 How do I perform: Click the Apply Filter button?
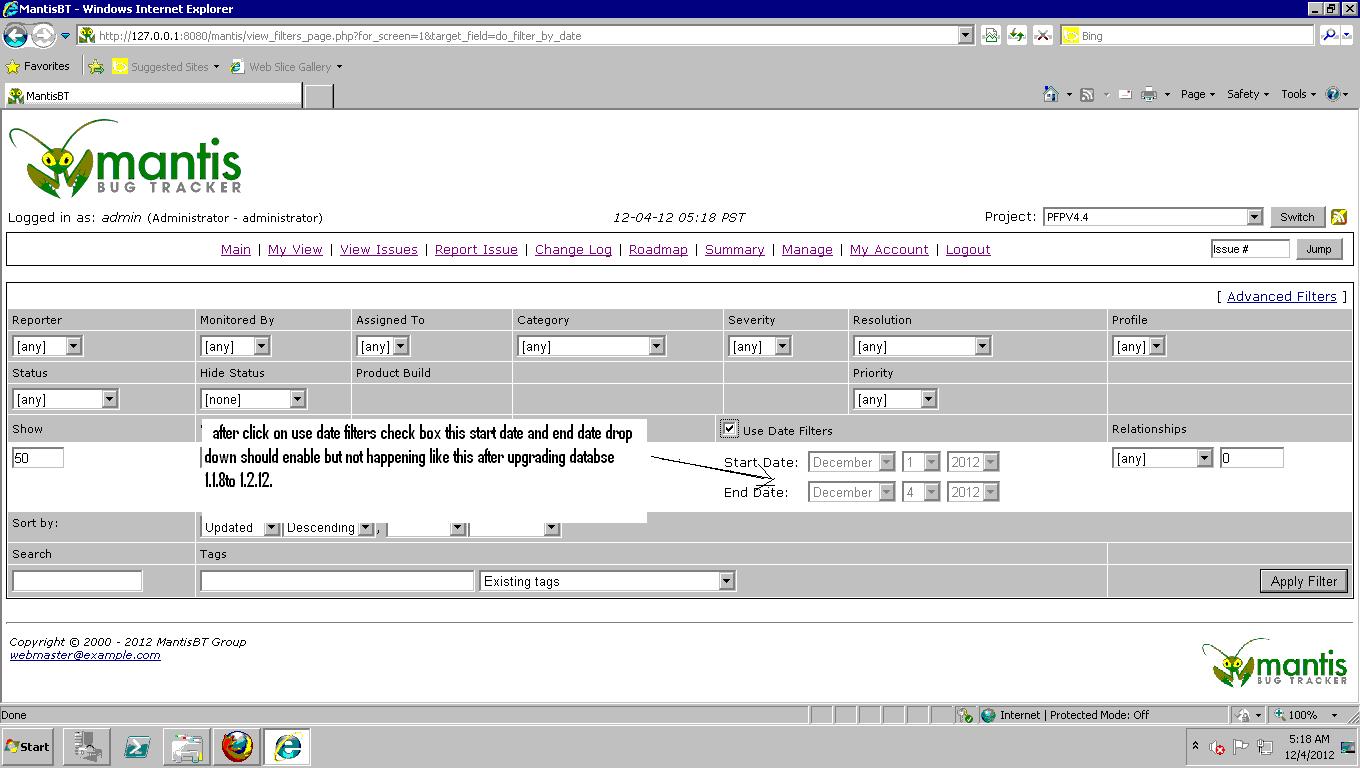tap(1303, 581)
